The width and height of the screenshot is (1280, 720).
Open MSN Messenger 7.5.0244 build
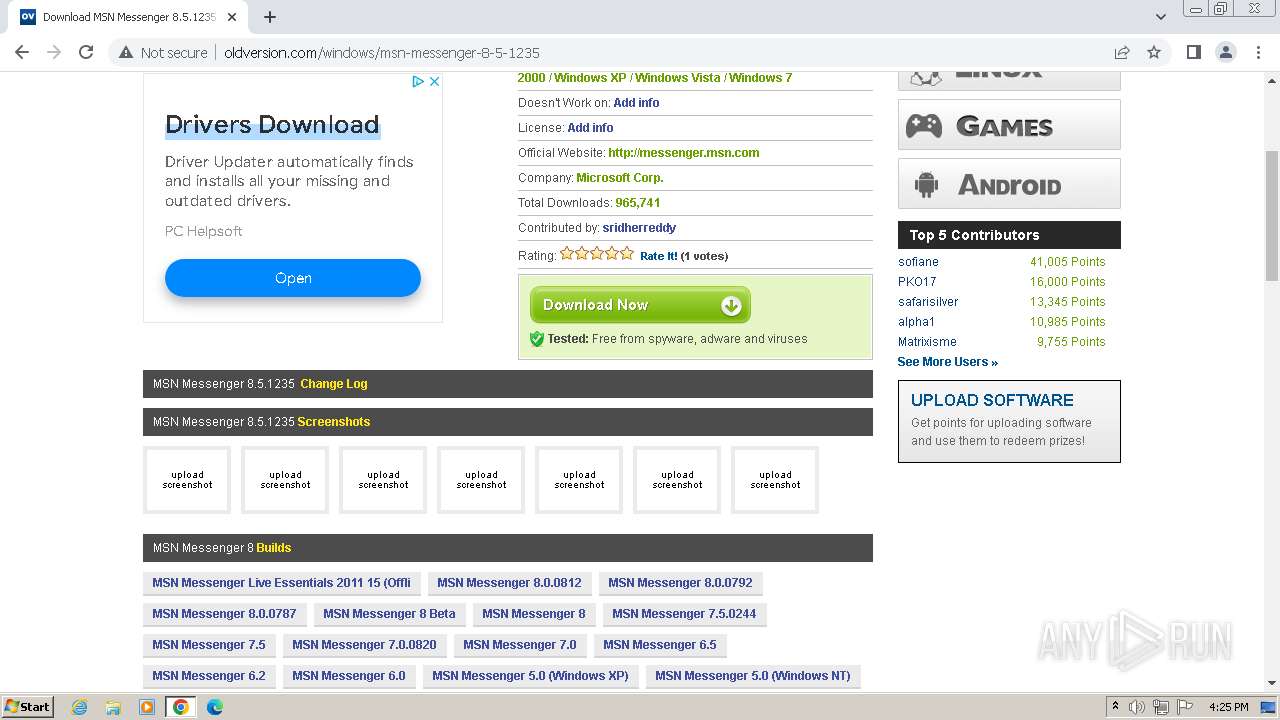(x=684, y=614)
